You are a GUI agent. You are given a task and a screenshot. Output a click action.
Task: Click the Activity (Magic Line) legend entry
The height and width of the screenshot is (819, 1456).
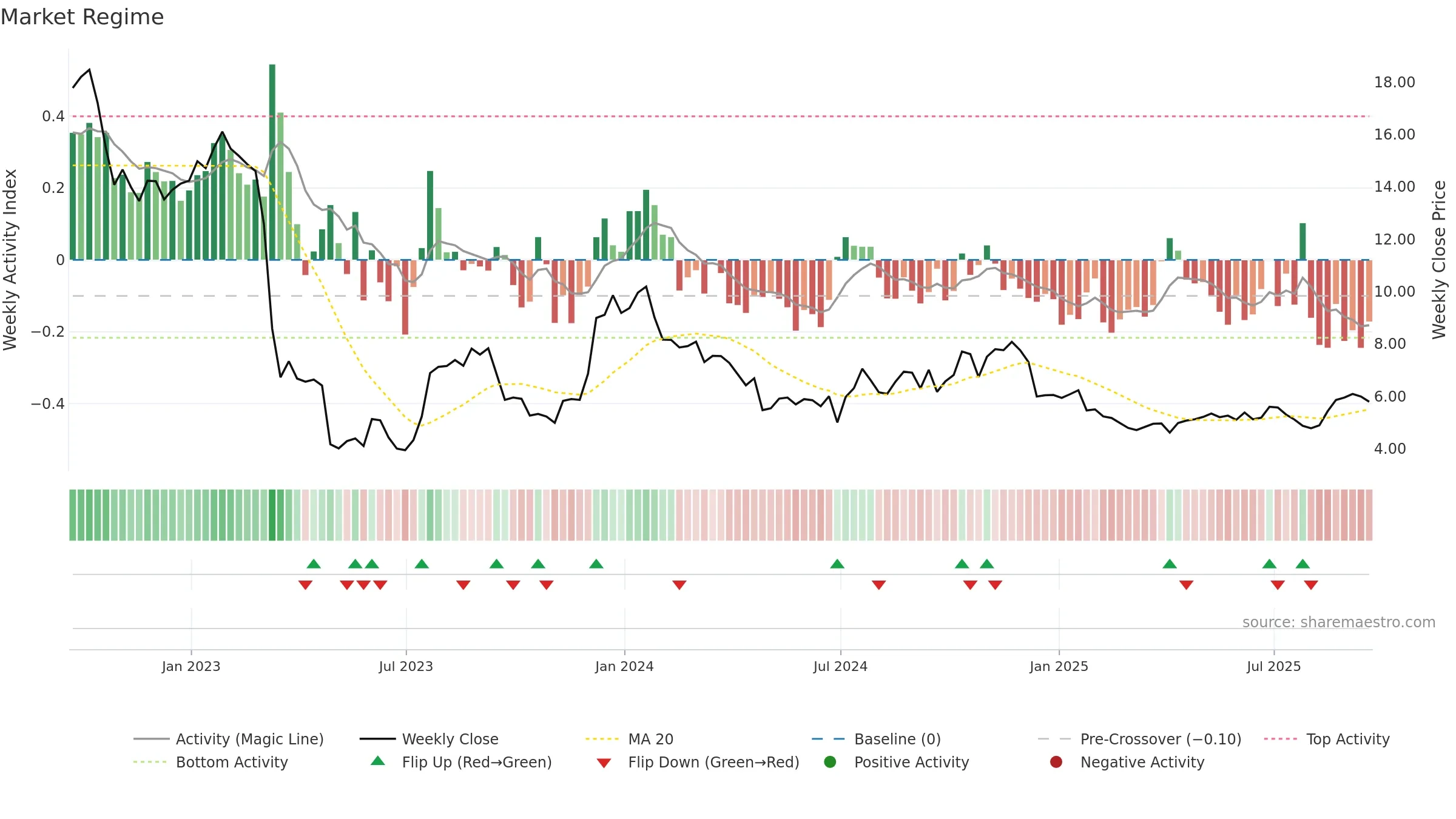tap(229, 739)
